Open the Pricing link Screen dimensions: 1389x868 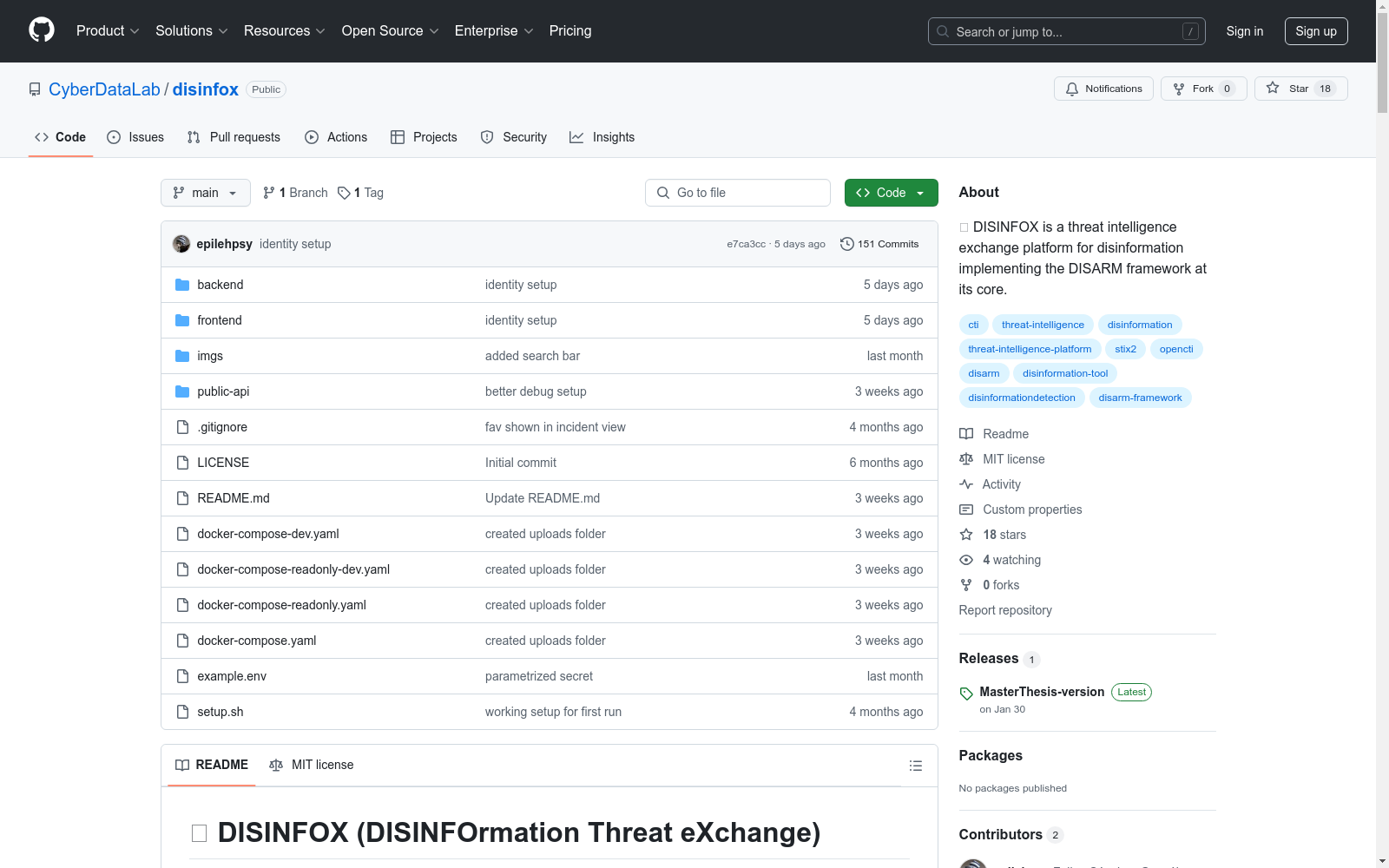pyautogui.click(x=570, y=31)
